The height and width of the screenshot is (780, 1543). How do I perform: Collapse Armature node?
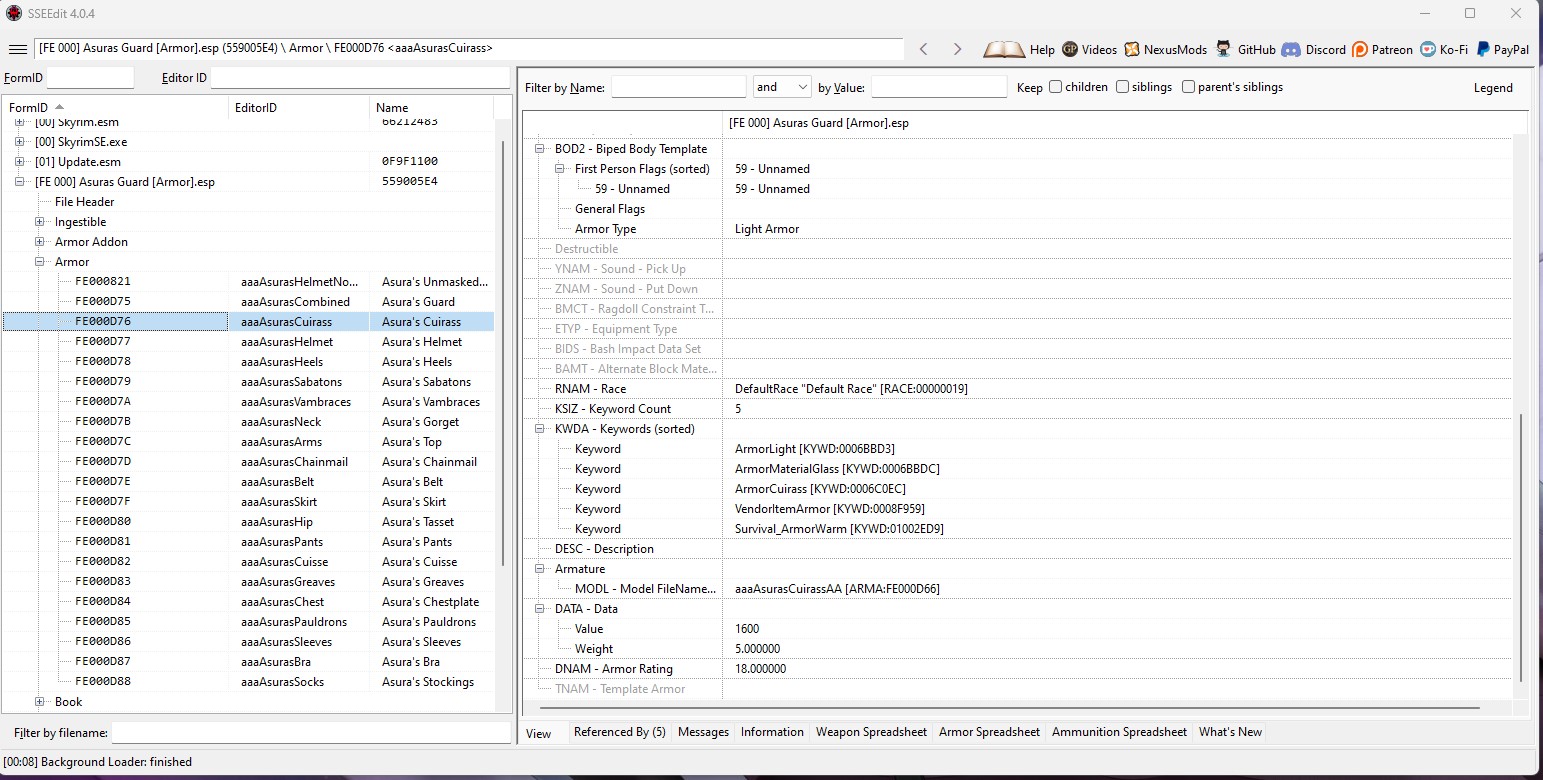pyautogui.click(x=540, y=569)
